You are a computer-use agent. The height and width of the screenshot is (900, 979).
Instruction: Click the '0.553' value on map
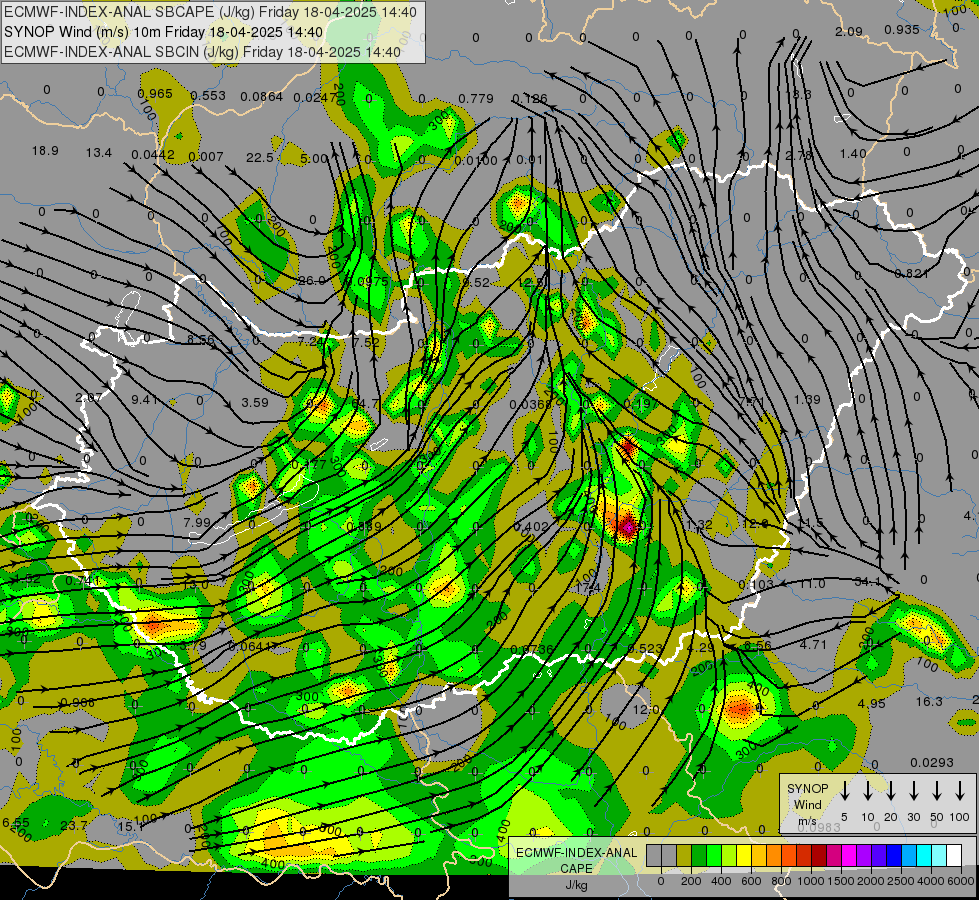[208, 96]
